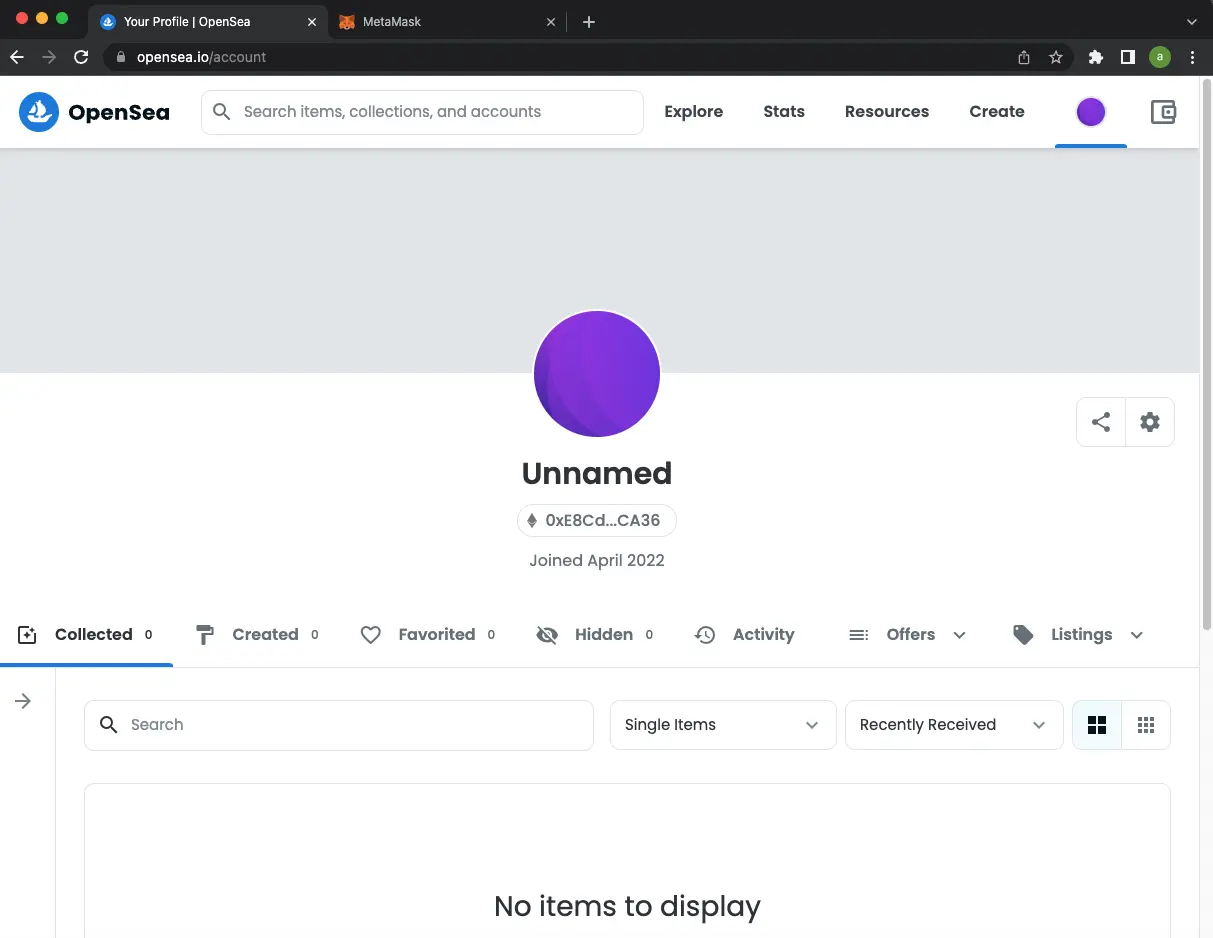Image resolution: width=1213 pixels, height=938 pixels.
Task: Open the Explore menu
Action: tap(693, 112)
